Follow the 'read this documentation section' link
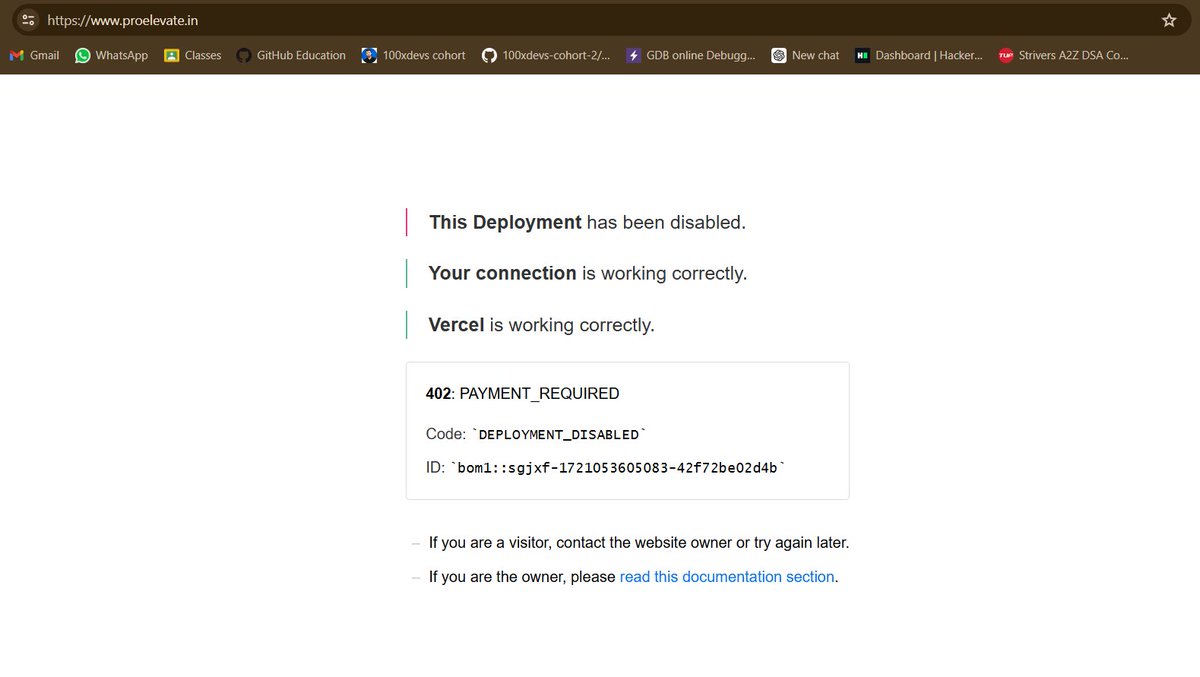 point(727,577)
